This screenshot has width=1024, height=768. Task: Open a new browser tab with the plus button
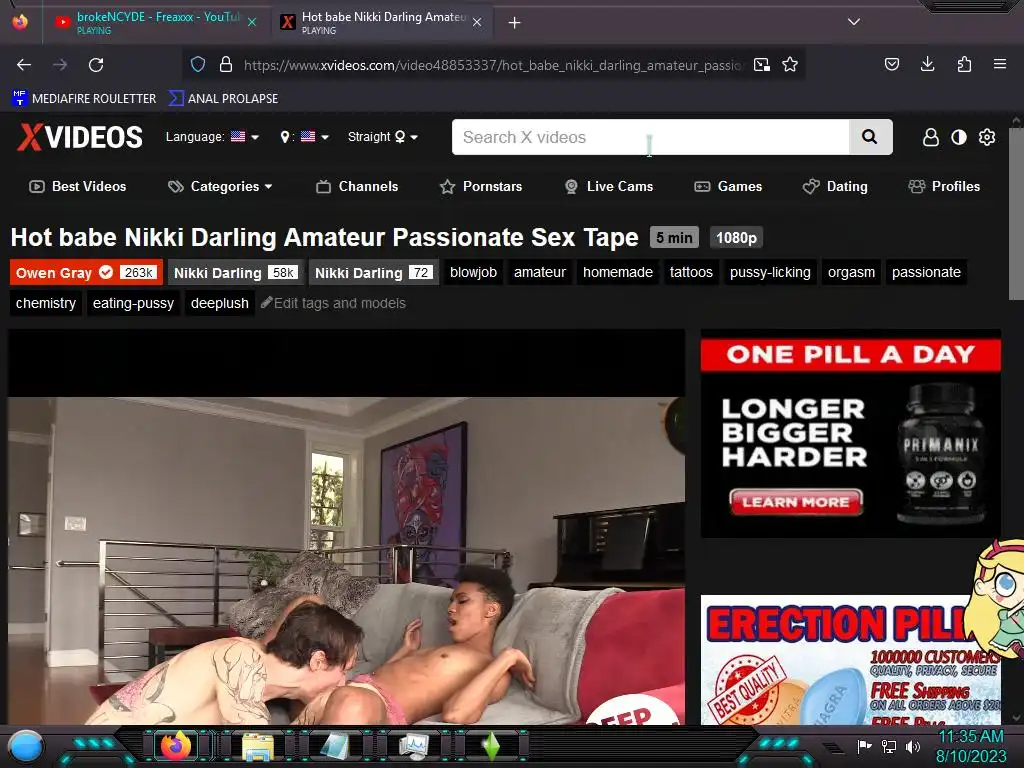click(x=515, y=23)
